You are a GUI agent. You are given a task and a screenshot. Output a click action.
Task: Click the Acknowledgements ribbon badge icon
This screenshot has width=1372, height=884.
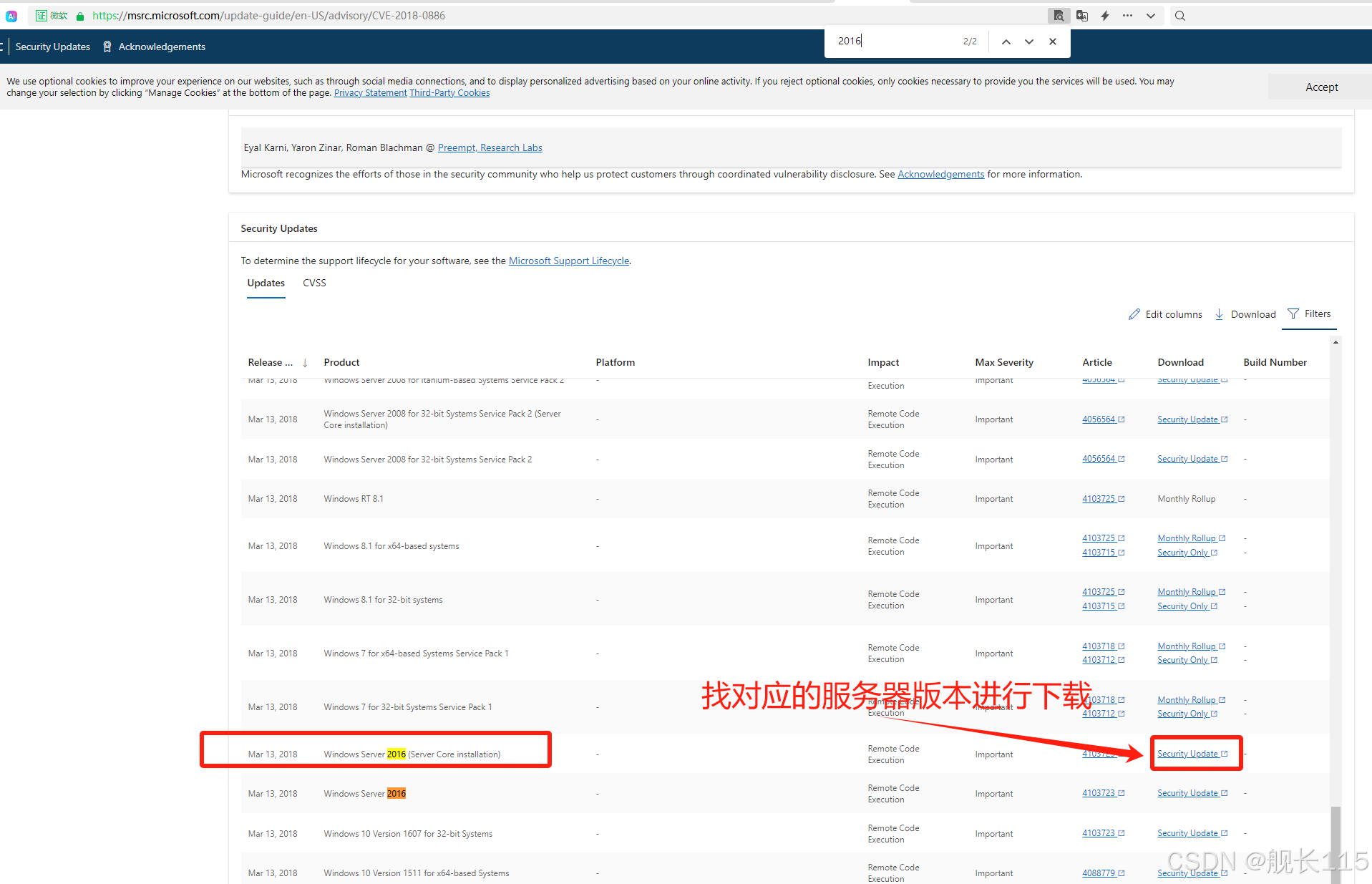107,47
